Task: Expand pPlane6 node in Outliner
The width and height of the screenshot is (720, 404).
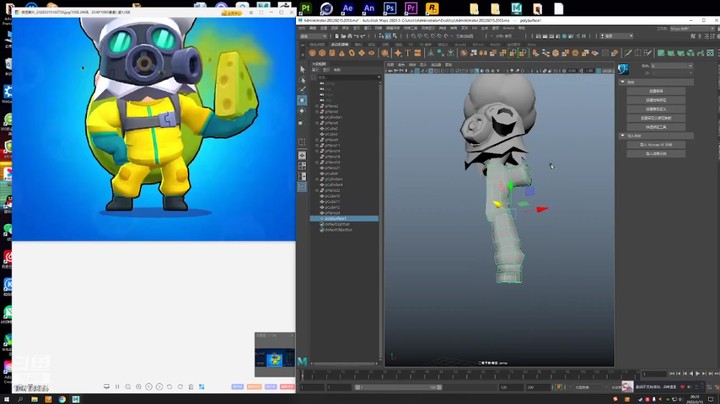Action: [317, 123]
